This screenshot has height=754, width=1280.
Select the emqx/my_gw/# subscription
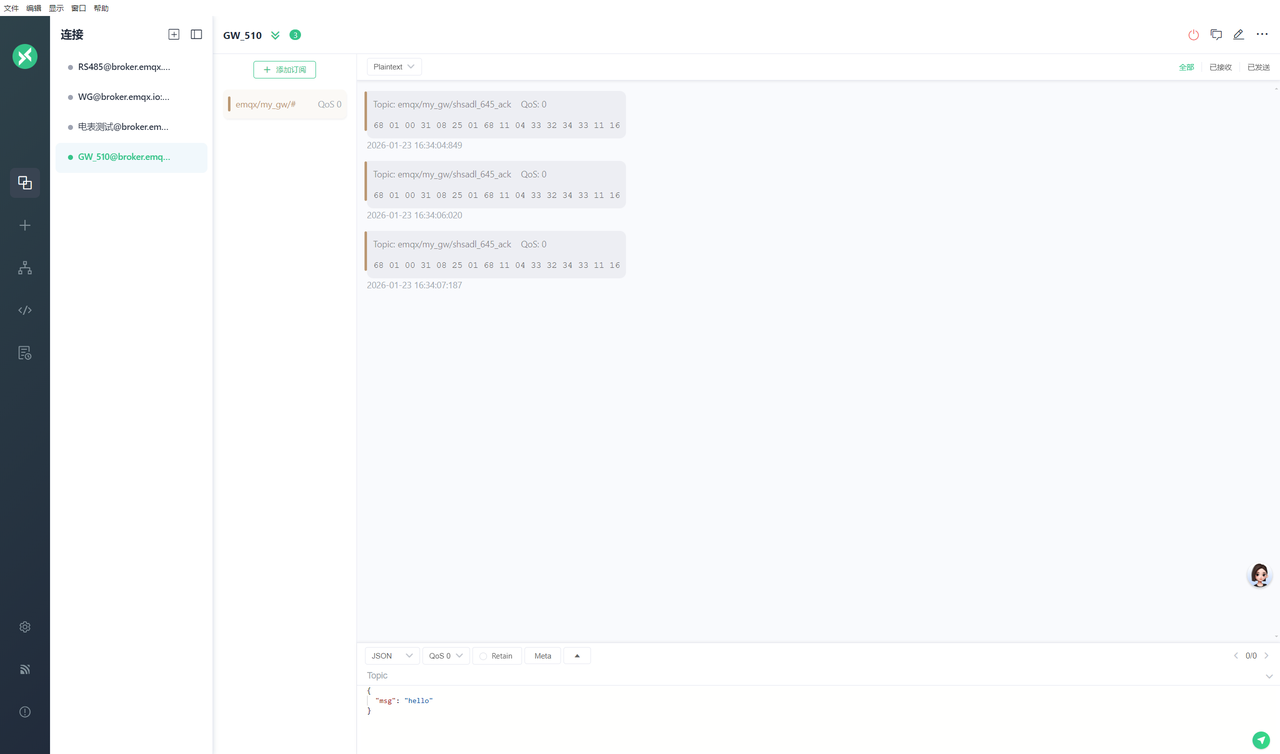(x=286, y=104)
